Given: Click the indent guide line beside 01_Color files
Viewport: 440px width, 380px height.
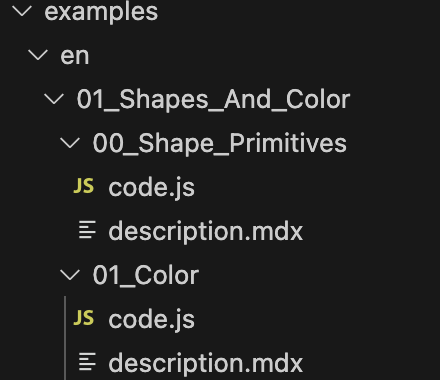Looking at the screenshot, I should coord(65,338).
